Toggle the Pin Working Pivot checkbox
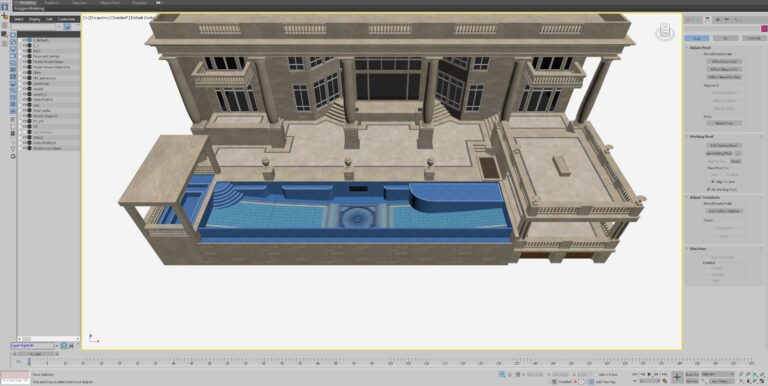This screenshot has height=386, width=768. tap(708, 189)
